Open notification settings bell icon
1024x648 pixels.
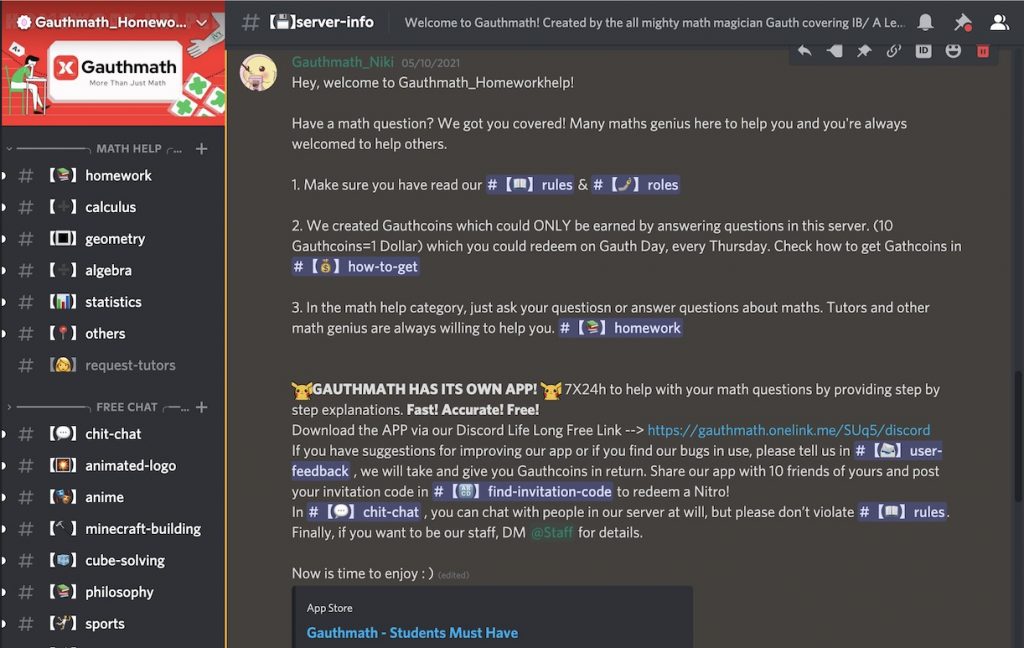[x=925, y=22]
